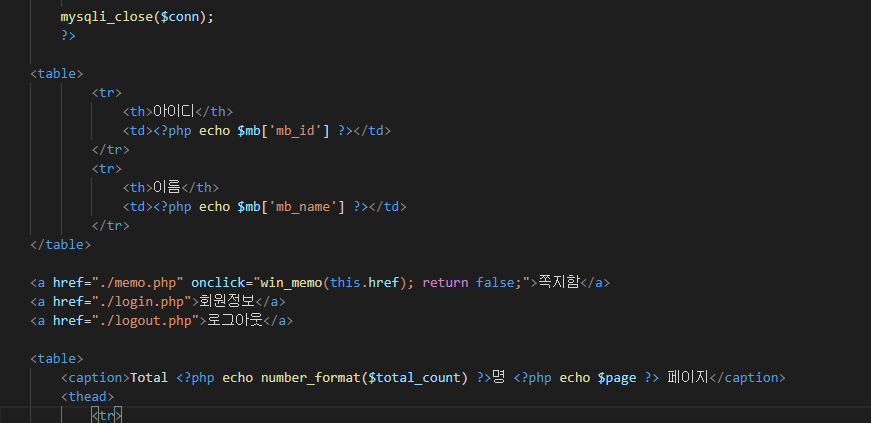Click the ./logout.php href value

(x=145, y=321)
